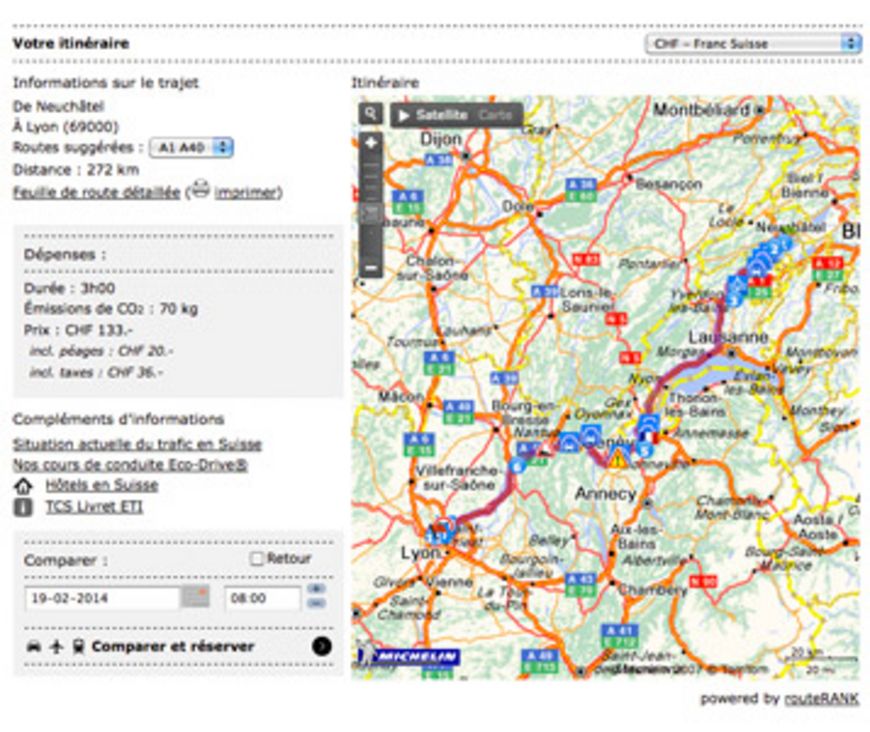Click the French flag border marker
The image size is (870, 732).
click(x=650, y=437)
